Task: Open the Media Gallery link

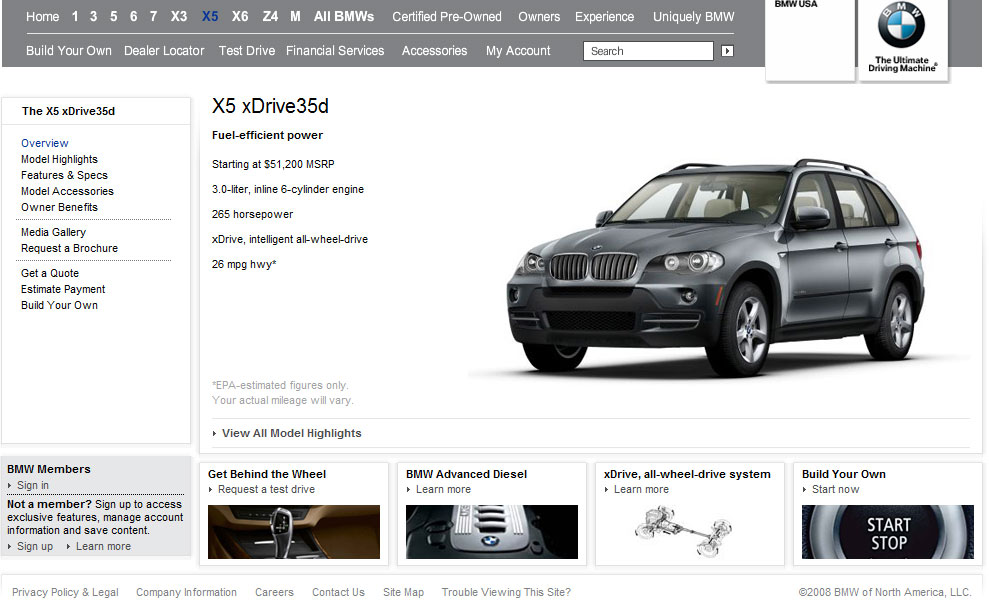Action: click(53, 232)
